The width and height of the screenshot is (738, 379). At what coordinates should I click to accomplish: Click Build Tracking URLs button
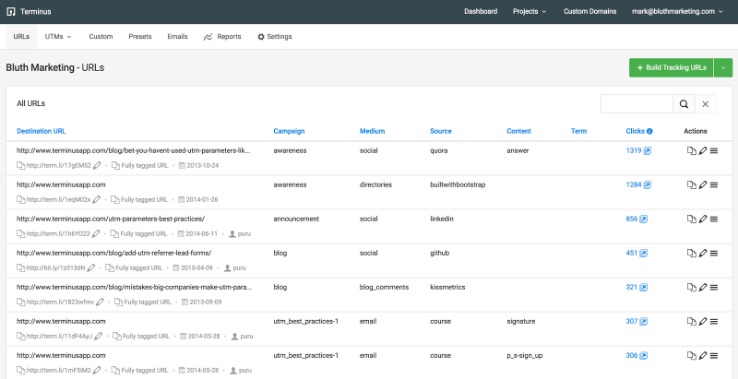pos(671,68)
